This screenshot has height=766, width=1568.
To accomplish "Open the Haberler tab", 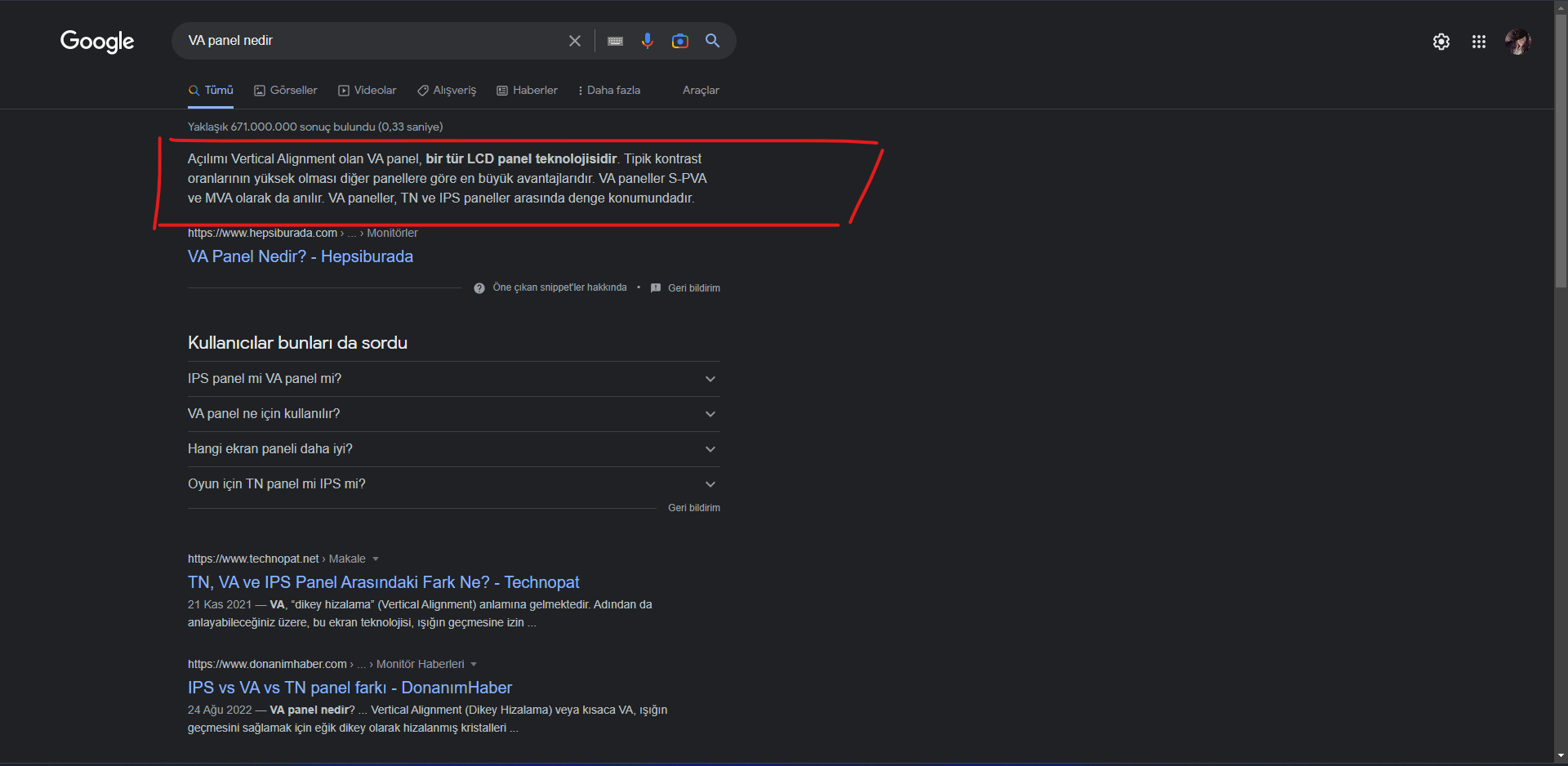I will click(528, 91).
